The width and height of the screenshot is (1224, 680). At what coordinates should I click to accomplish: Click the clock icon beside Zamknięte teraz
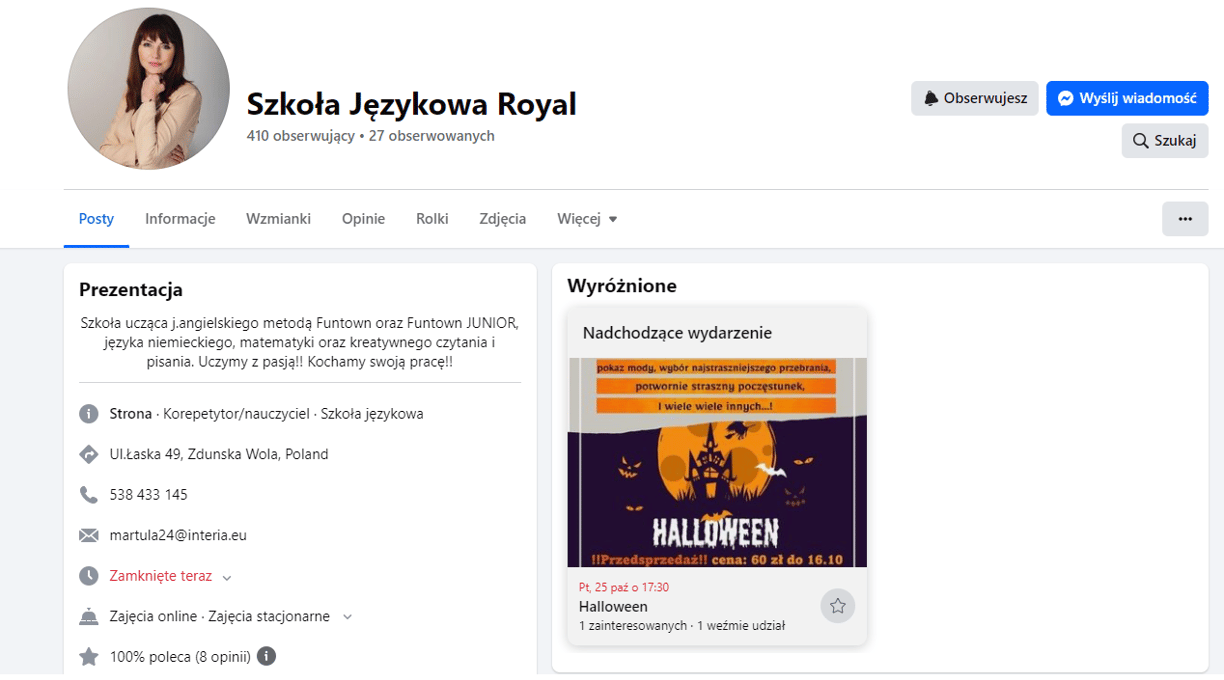[89, 576]
